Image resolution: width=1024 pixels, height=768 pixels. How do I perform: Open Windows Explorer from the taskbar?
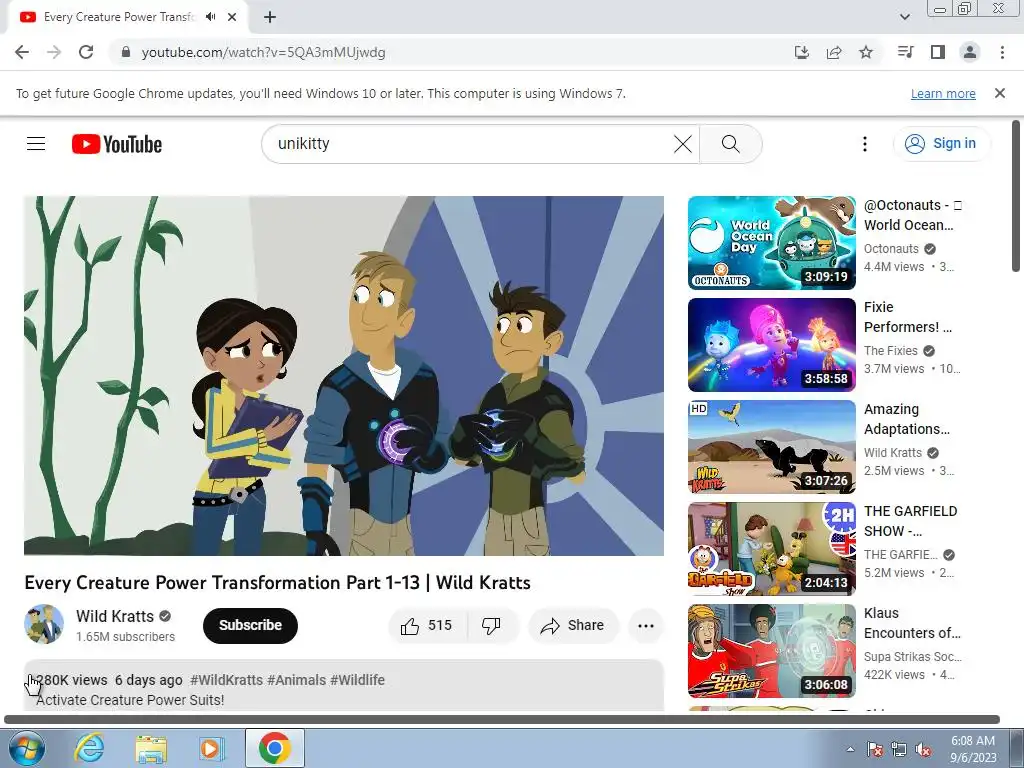[151, 748]
